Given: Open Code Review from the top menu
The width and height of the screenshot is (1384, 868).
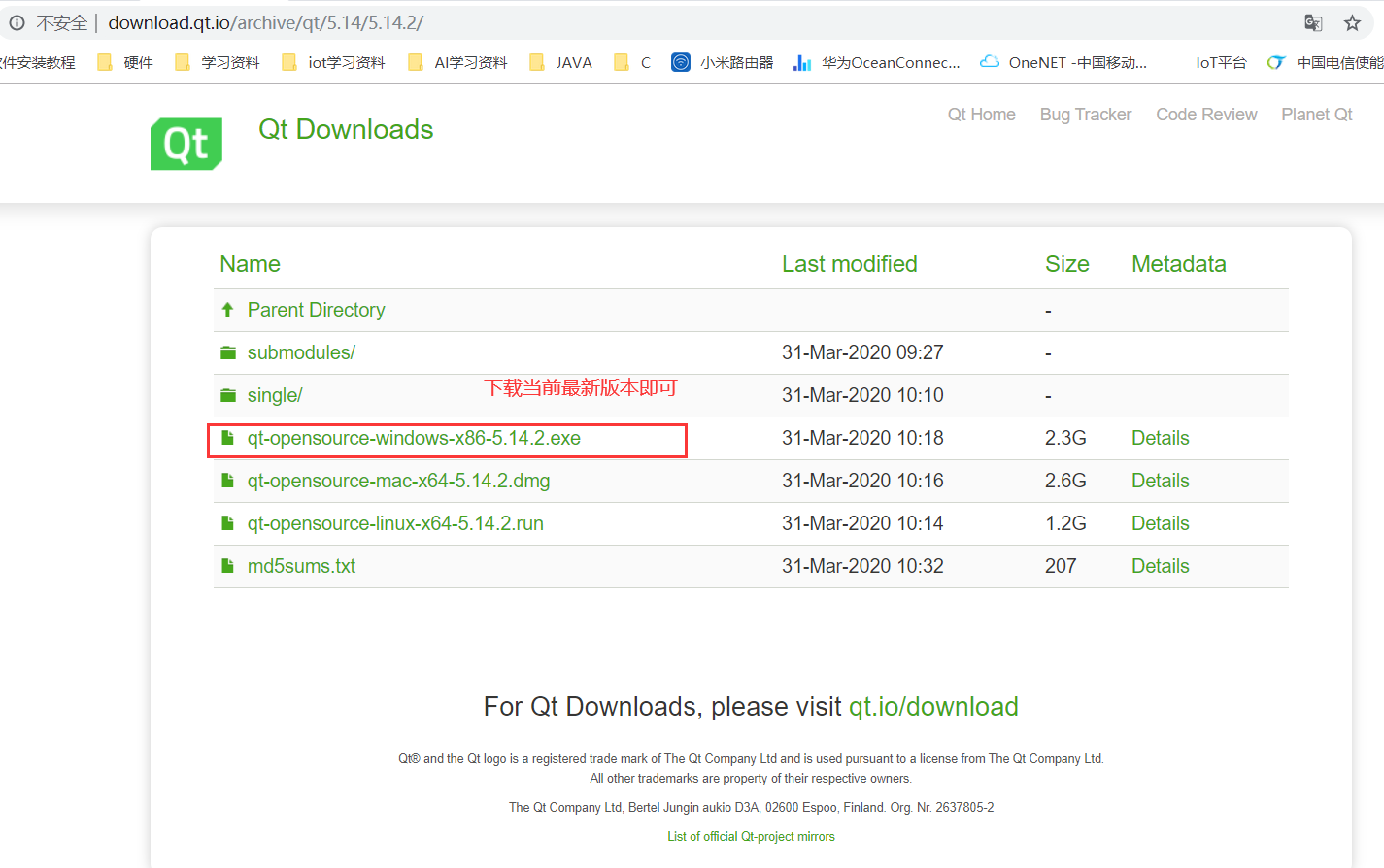Looking at the screenshot, I should (x=1206, y=114).
